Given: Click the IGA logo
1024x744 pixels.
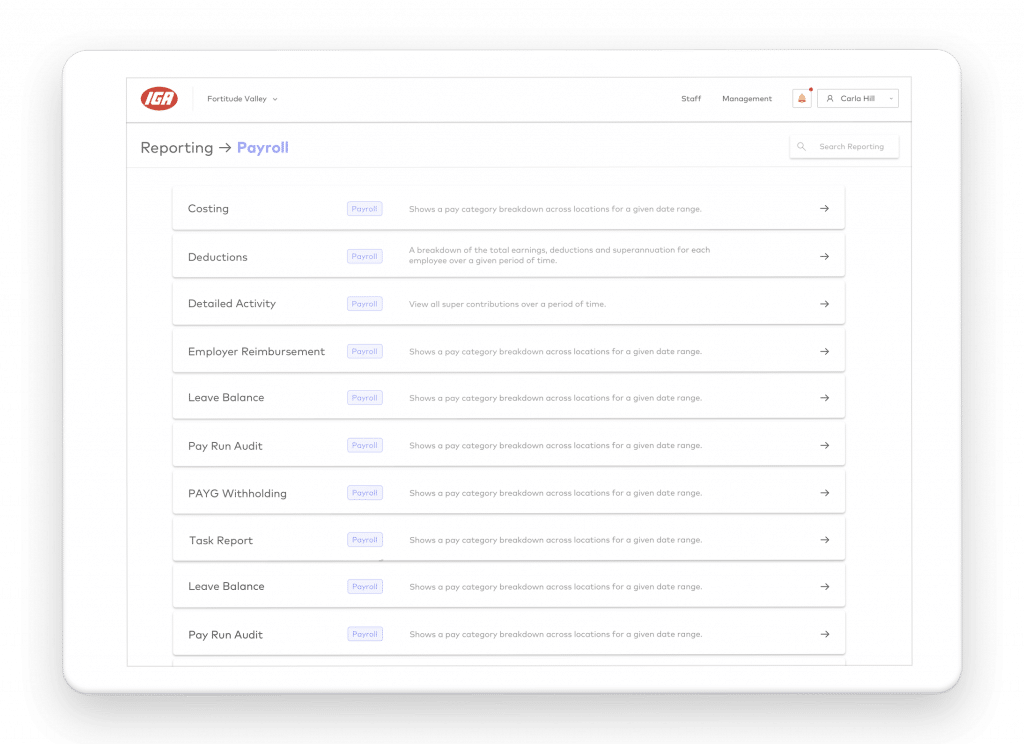Looking at the screenshot, I should pyautogui.click(x=159, y=99).
